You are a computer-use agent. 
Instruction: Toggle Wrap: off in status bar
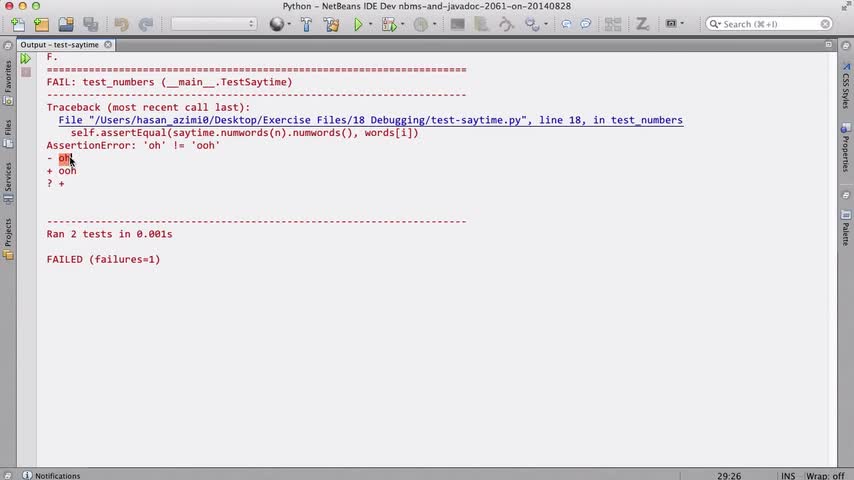click(x=825, y=476)
